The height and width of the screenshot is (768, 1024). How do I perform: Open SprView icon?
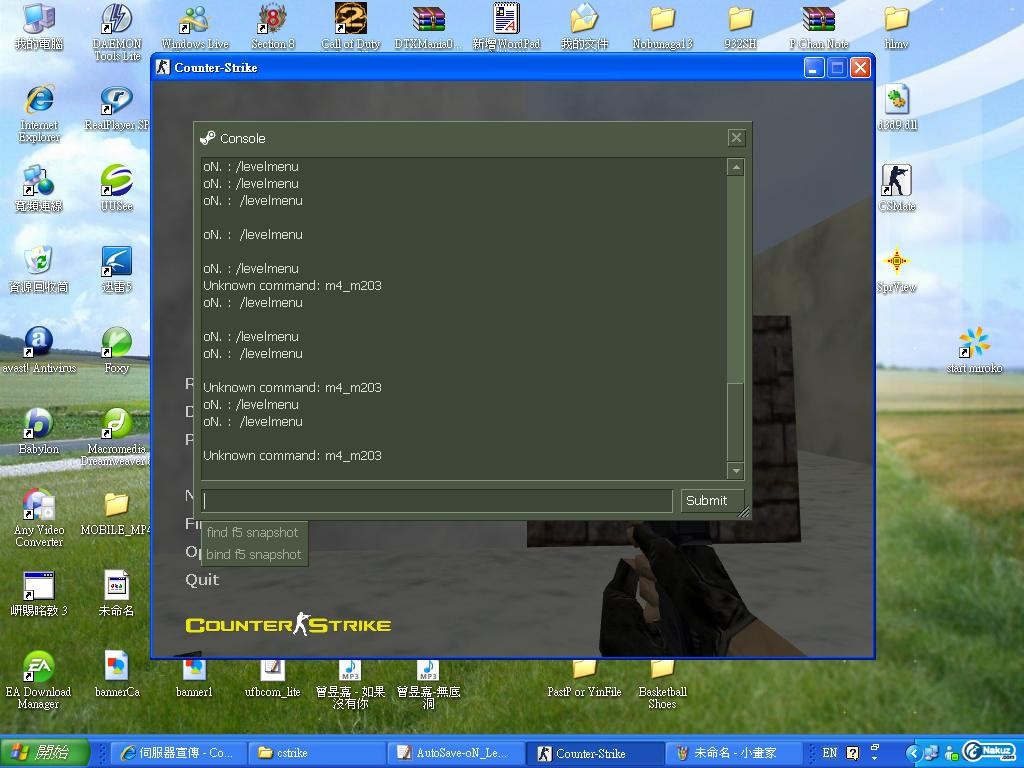897,270
